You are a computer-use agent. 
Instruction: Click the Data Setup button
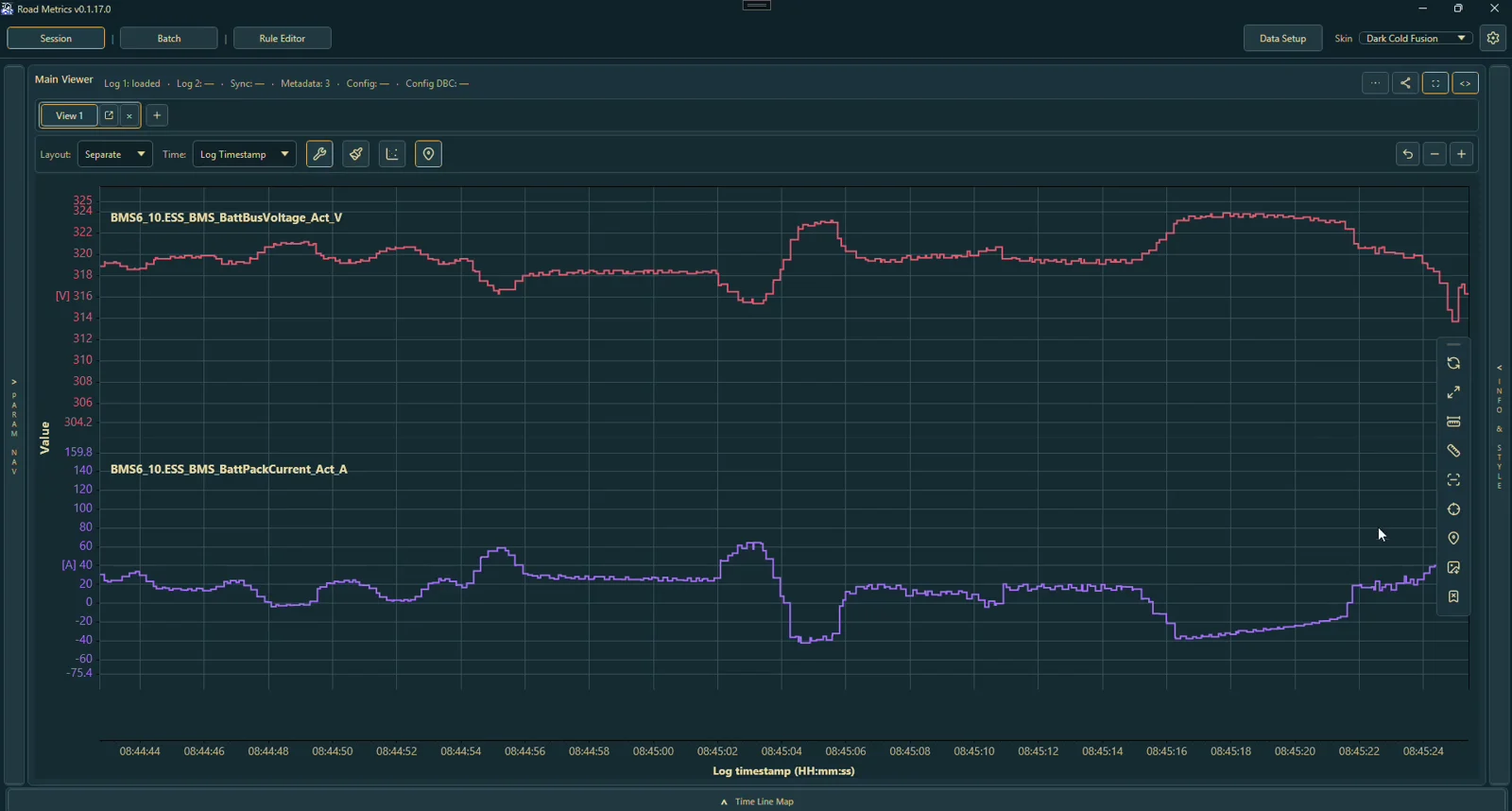[x=1282, y=39]
